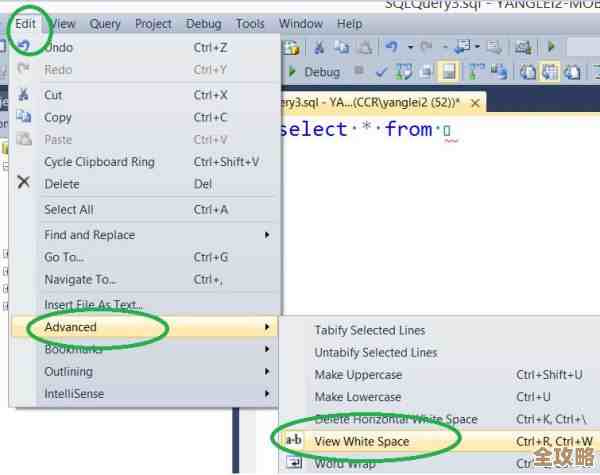Expand the Bookmarks submenu
Image resolution: width=600 pixels, height=475 pixels.
[x=145, y=349]
